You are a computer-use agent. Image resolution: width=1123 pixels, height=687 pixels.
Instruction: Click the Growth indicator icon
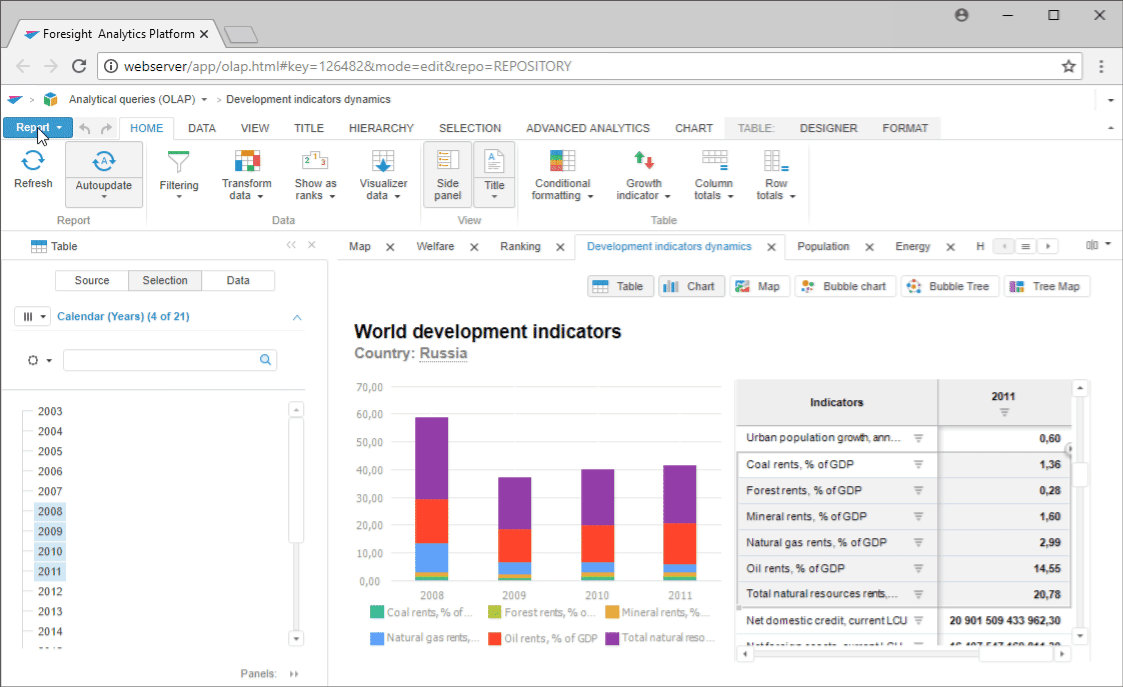click(643, 160)
